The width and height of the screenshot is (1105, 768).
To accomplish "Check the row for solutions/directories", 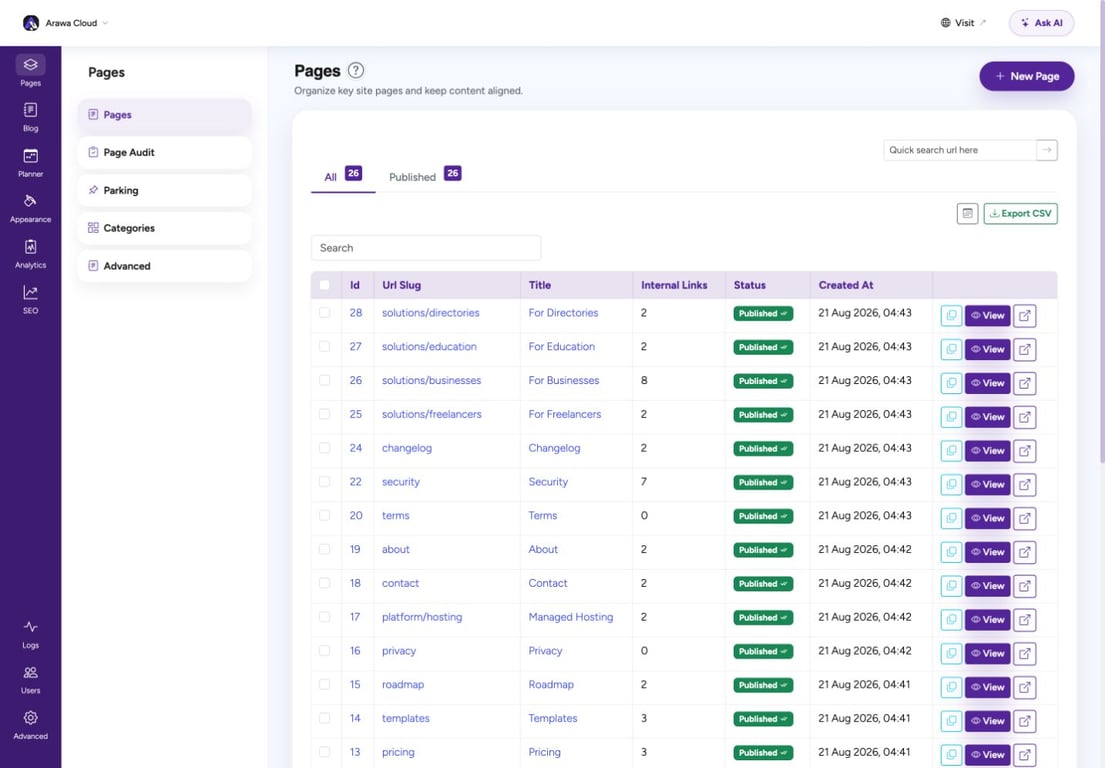I will point(324,313).
